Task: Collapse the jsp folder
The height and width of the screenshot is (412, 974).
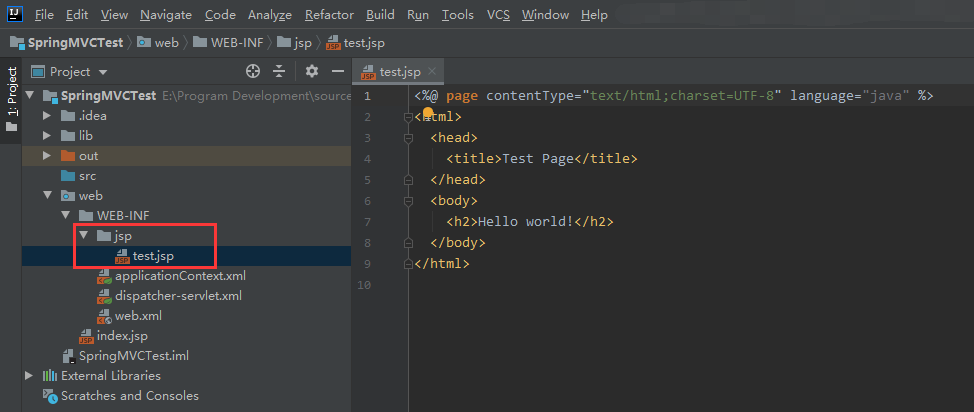Action: [84, 236]
